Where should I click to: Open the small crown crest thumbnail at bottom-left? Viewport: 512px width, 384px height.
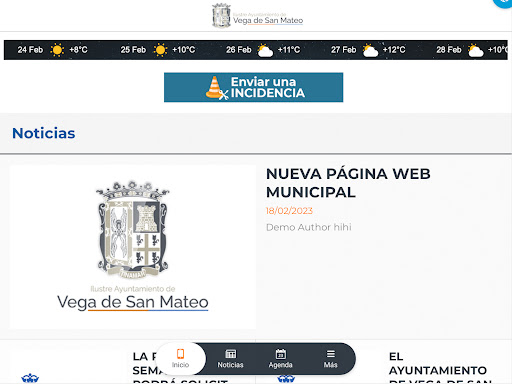[30, 378]
